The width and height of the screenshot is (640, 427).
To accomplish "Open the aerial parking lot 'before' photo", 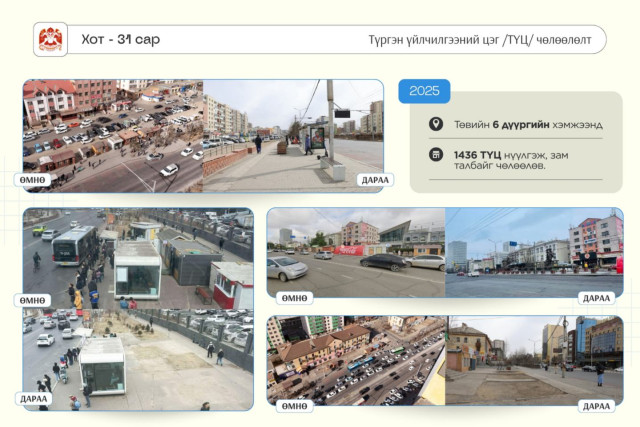I will point(113,136).
